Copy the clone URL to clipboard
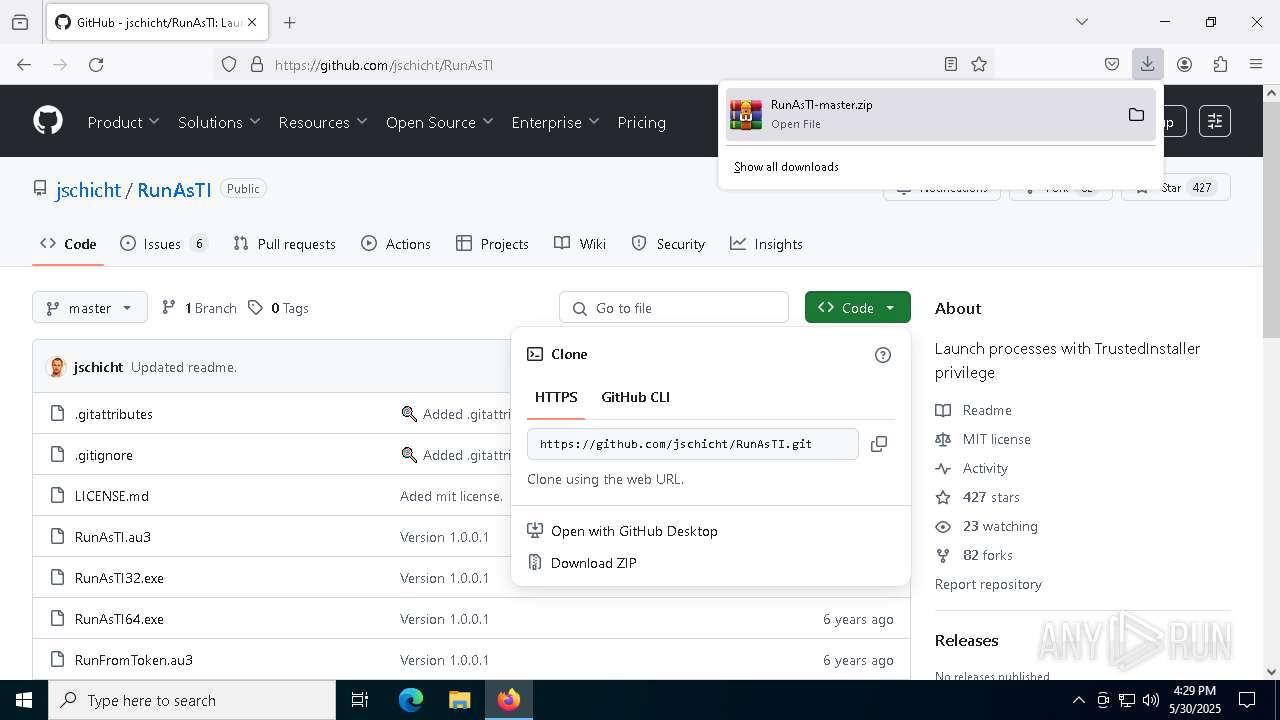This screenshot has width=1280, height=720. pyautogui.click(x=879, y=444)
